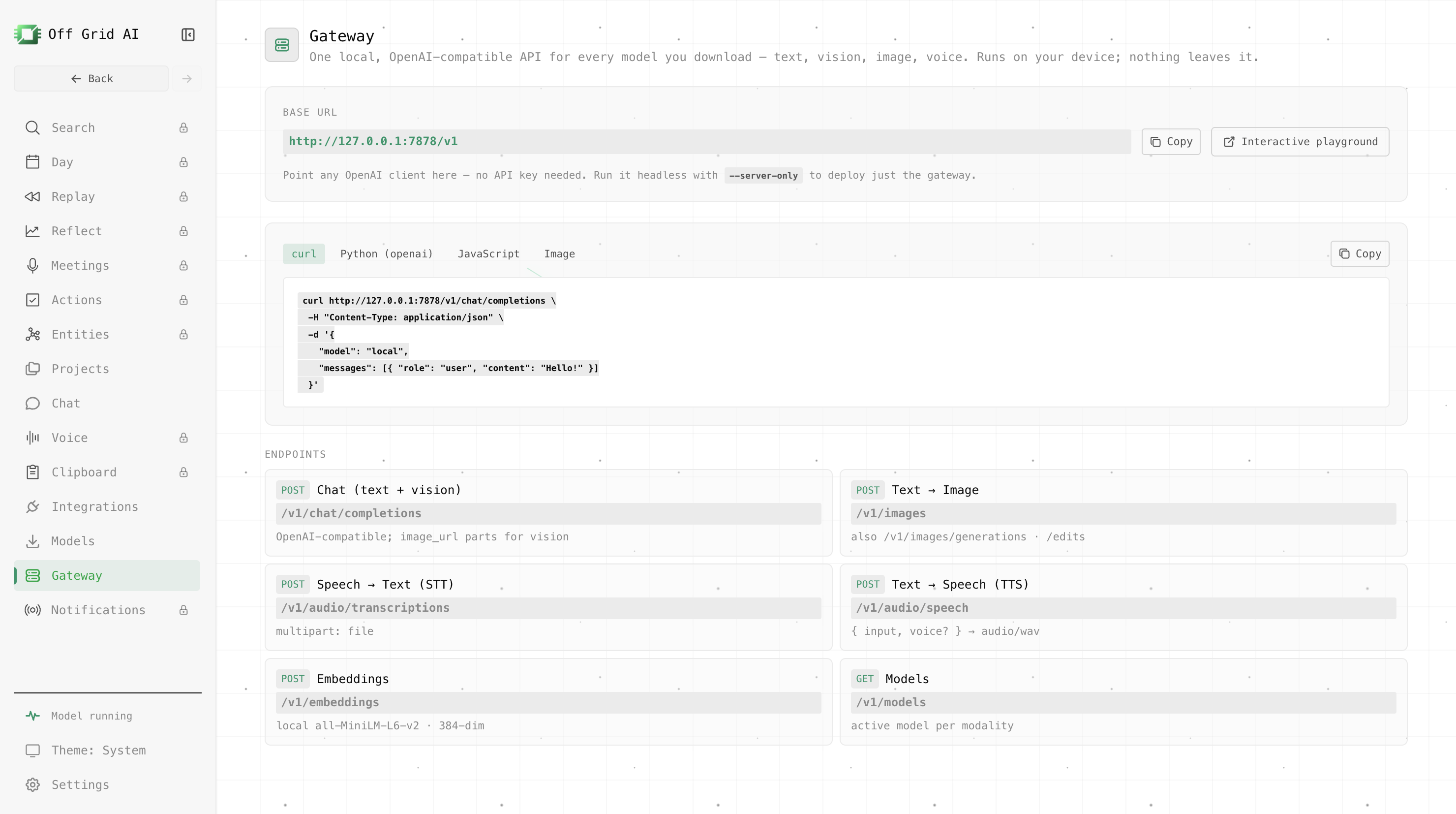Click the /v1/embeddings endpoint path
Viewport: 1456px width, 814px height.
point(548,703)
